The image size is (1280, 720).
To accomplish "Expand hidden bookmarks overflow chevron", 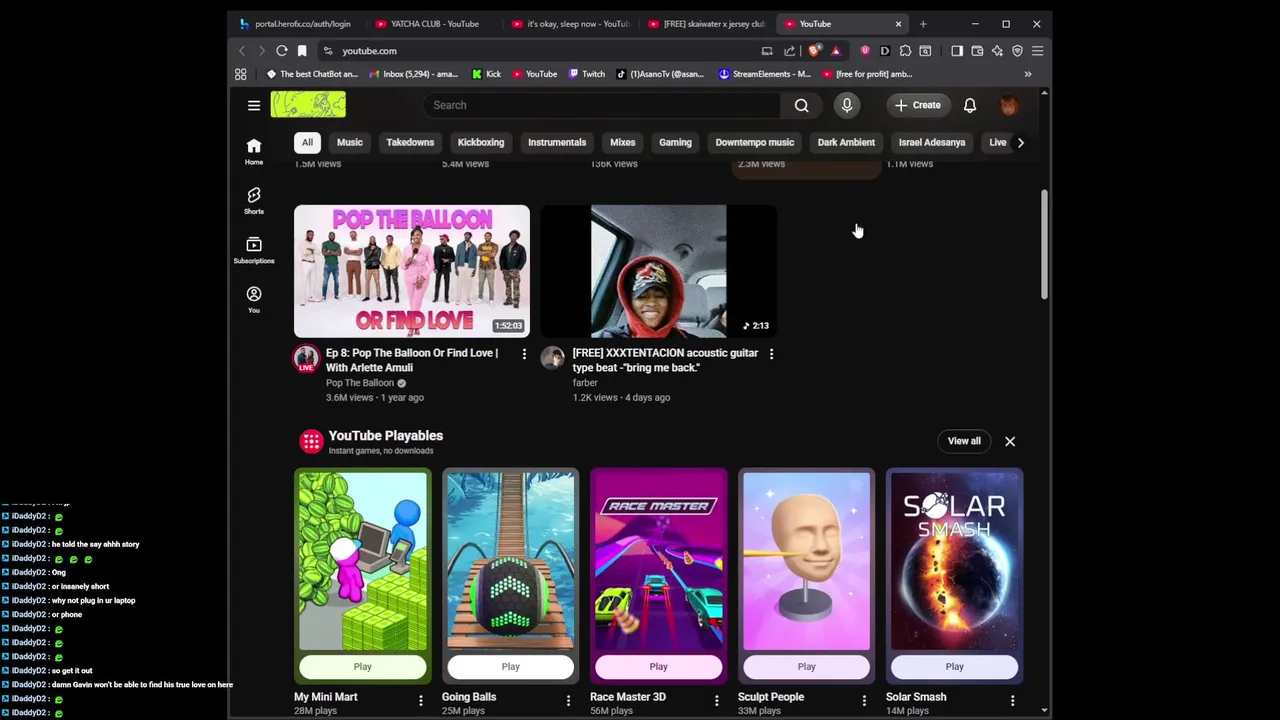I will tap(1027, 74).
